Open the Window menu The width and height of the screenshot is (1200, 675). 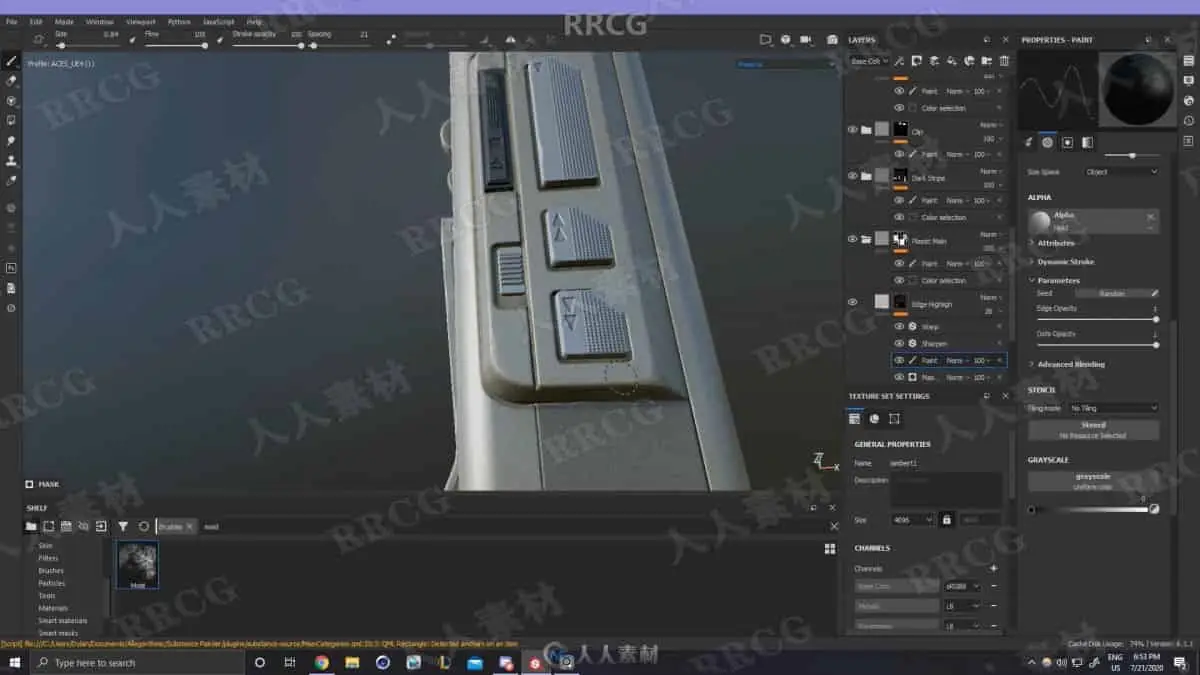[99, 21]
